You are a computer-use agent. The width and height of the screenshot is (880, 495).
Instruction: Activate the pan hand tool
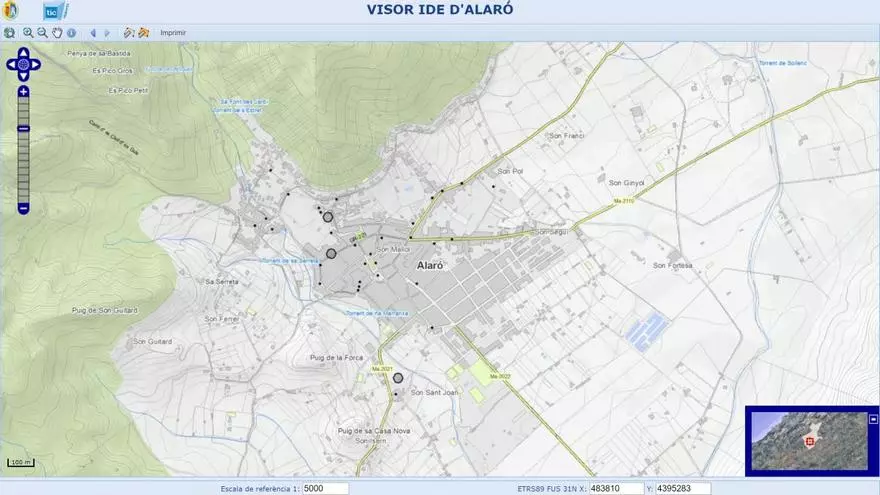coord(57,33)
